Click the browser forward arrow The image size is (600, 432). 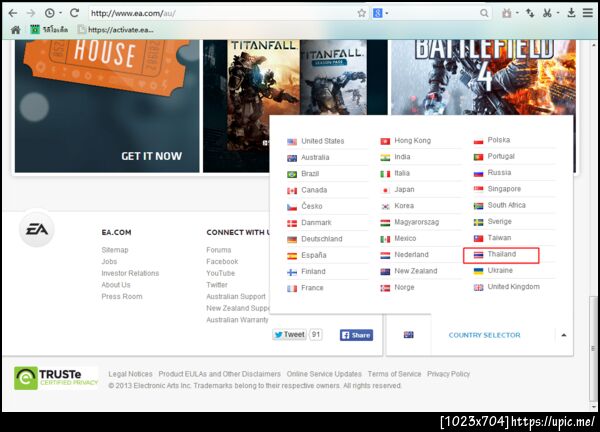click(x=31, y=13)
